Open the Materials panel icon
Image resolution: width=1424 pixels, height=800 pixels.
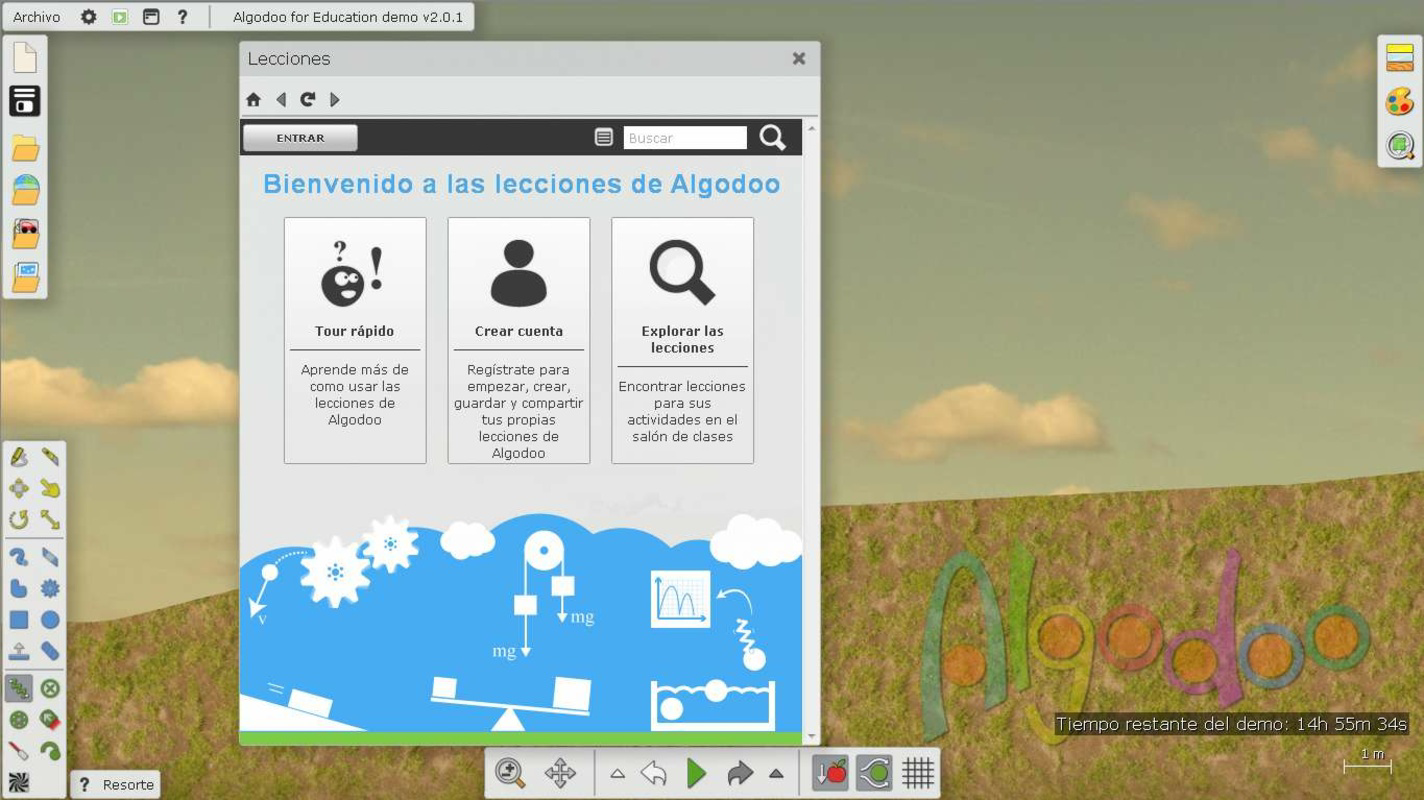click(1400, 58)
